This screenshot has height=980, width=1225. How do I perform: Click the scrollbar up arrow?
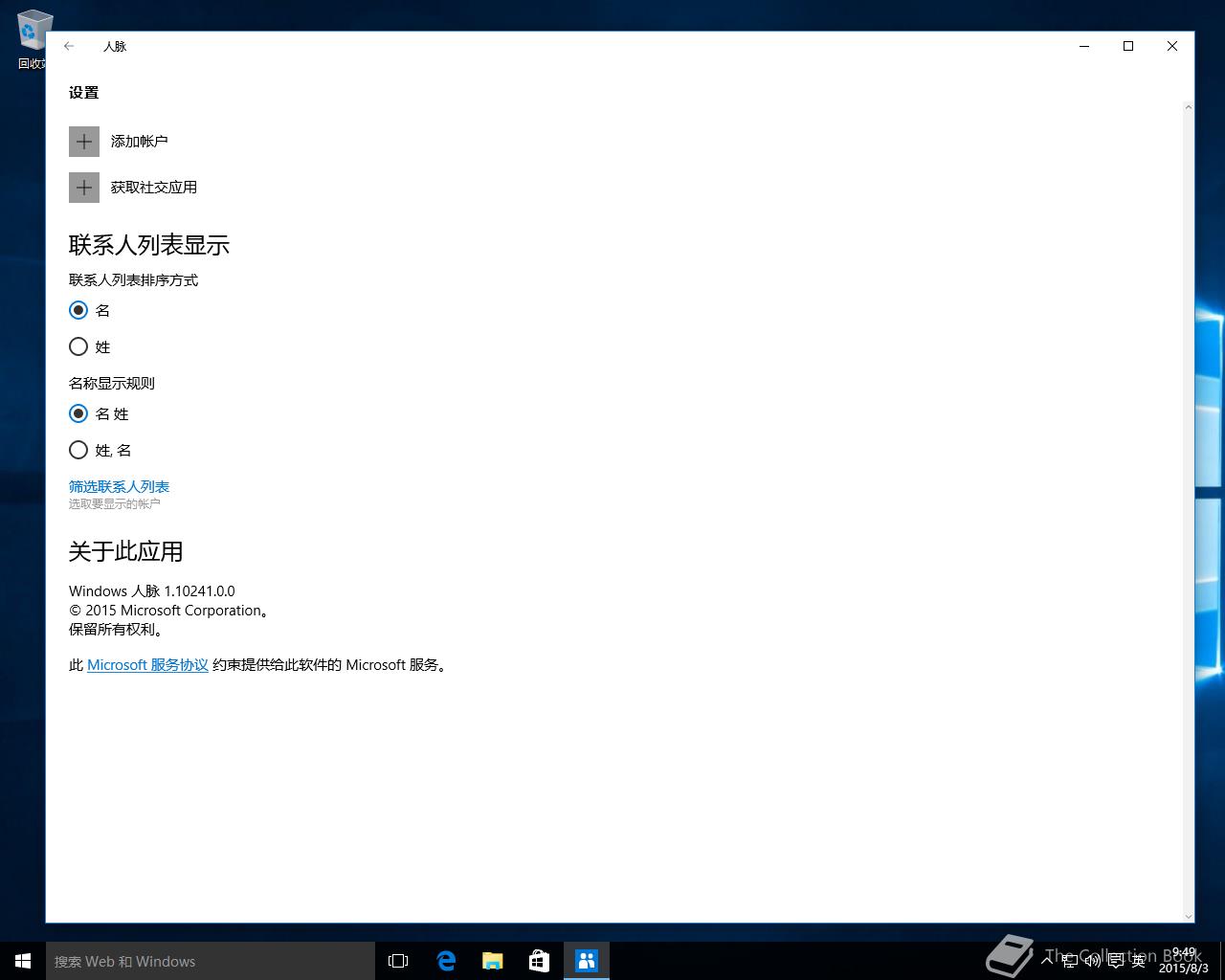pos(1188,107)
